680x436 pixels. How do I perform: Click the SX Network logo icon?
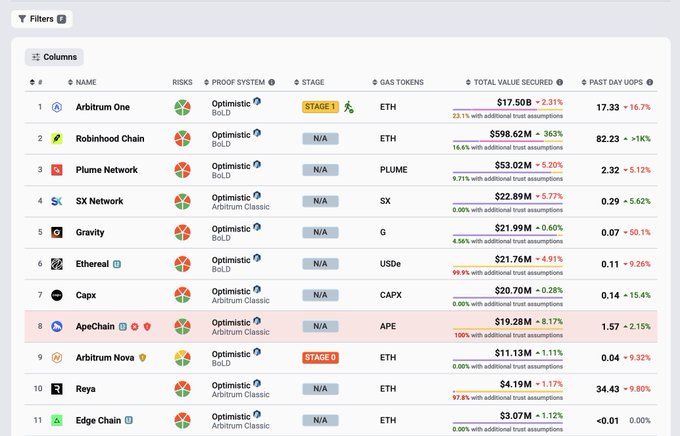click(x=57, y=201)
